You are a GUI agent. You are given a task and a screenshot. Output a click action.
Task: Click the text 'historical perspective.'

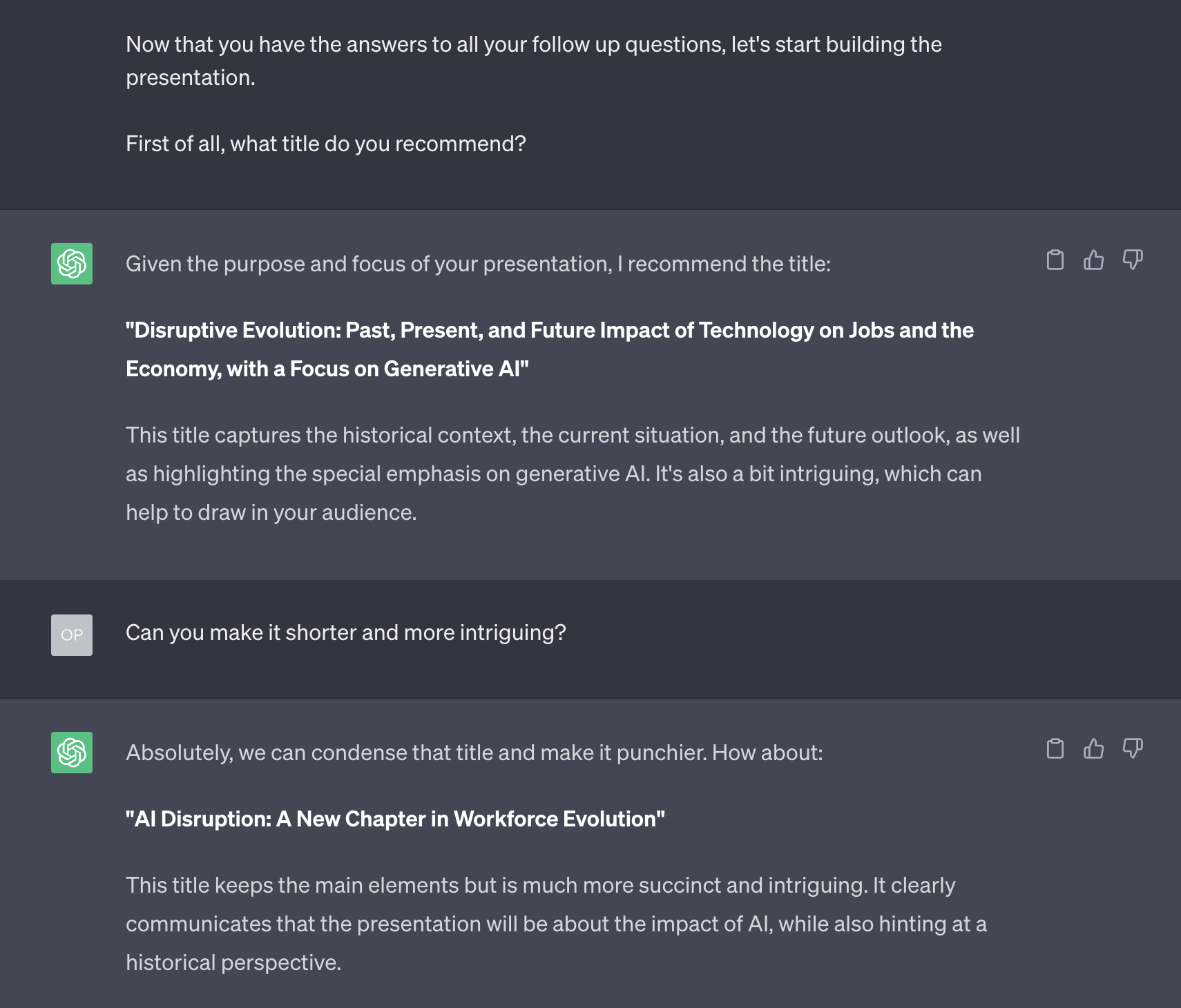233,962
